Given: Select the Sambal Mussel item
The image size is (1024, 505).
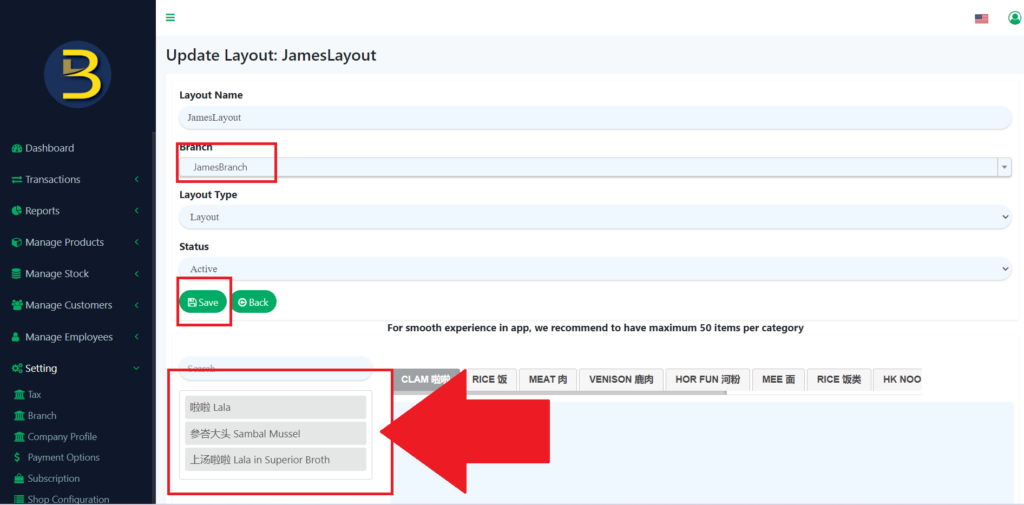Looking at the screenshot, I should coord(275,433).
